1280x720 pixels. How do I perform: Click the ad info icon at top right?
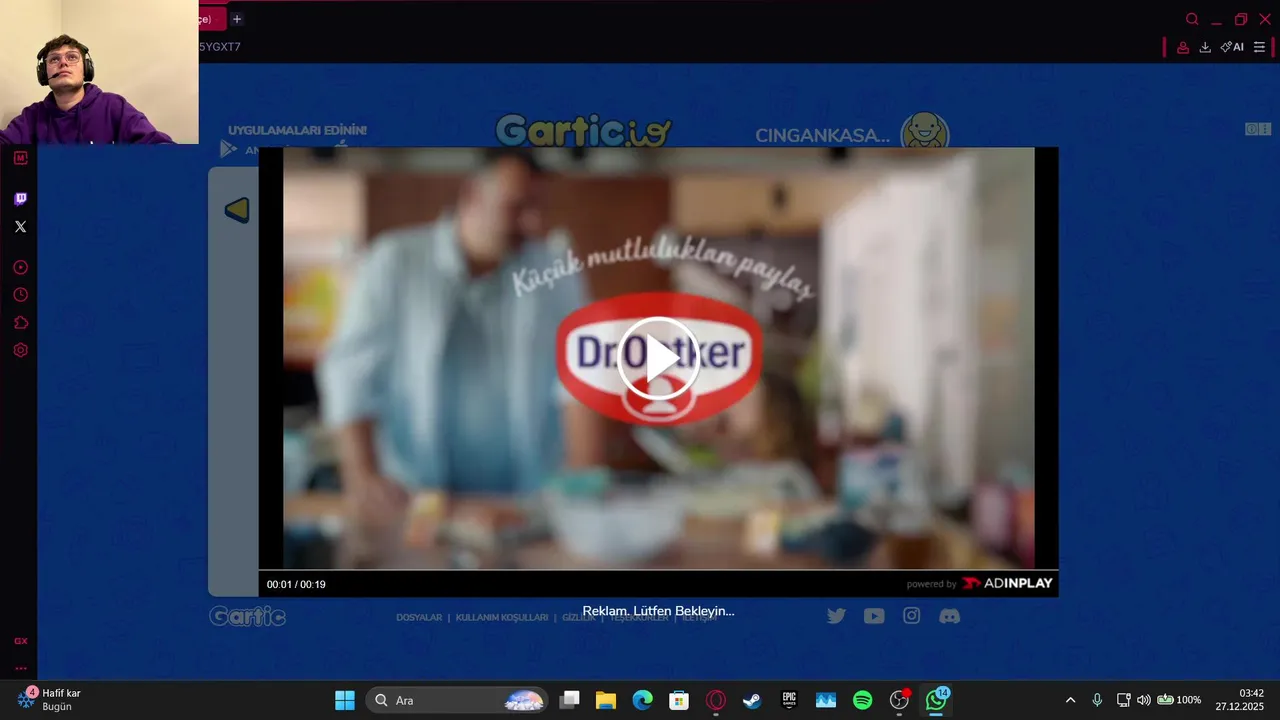point(1252,129)
